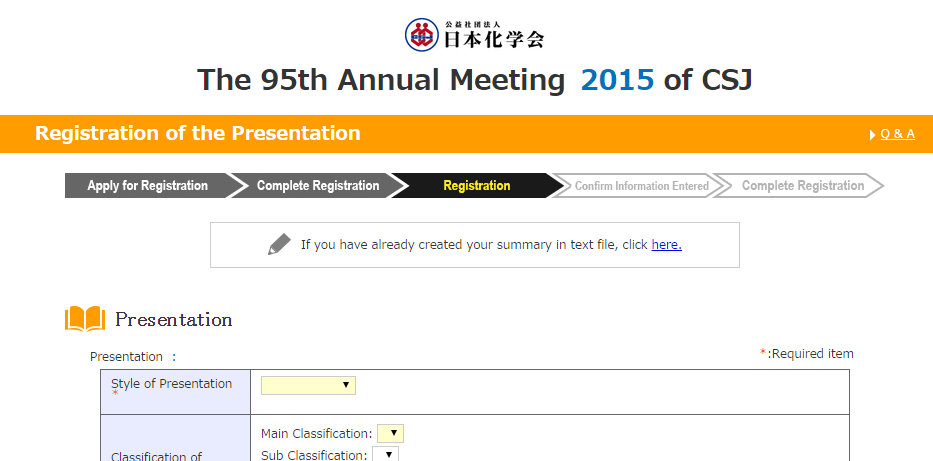Click the 95th Annual Meeting title
This screenshot has height=461, width=933.
point(474,80)
